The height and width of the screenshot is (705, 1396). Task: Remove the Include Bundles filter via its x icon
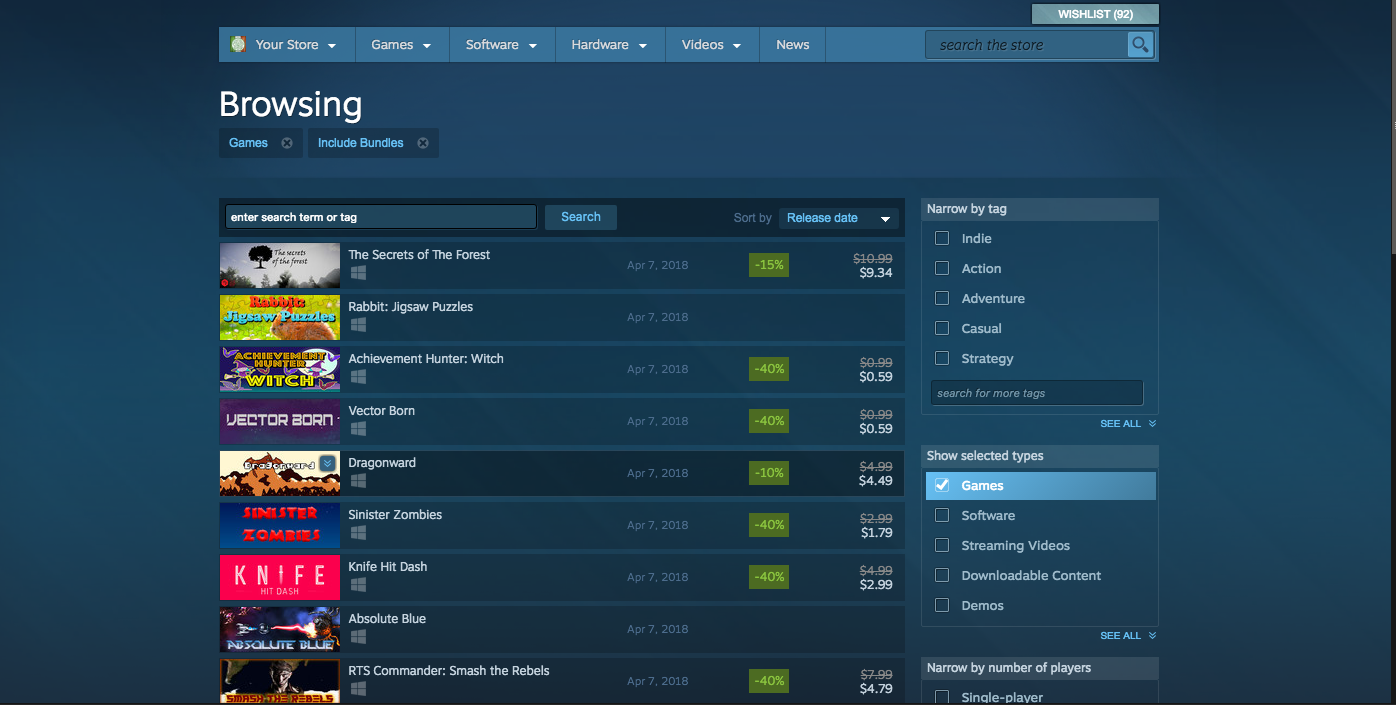click(423, 143)
